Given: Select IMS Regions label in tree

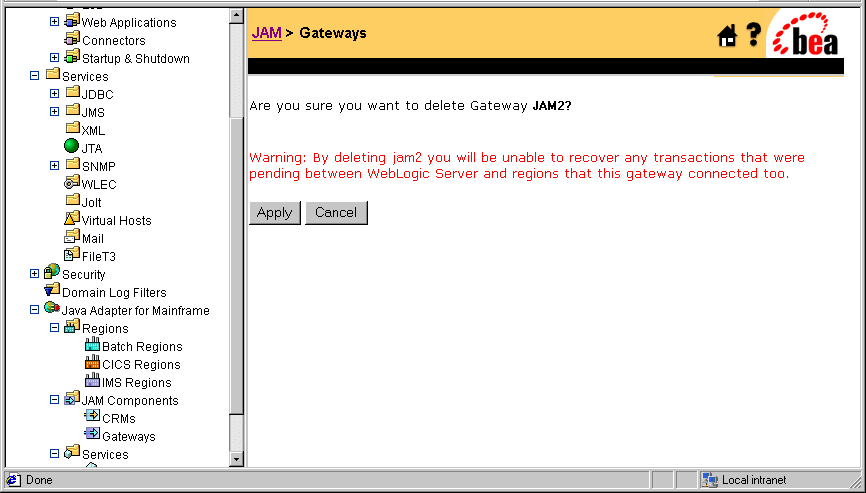Looking at the screenshot, I should tap(136, 383).
